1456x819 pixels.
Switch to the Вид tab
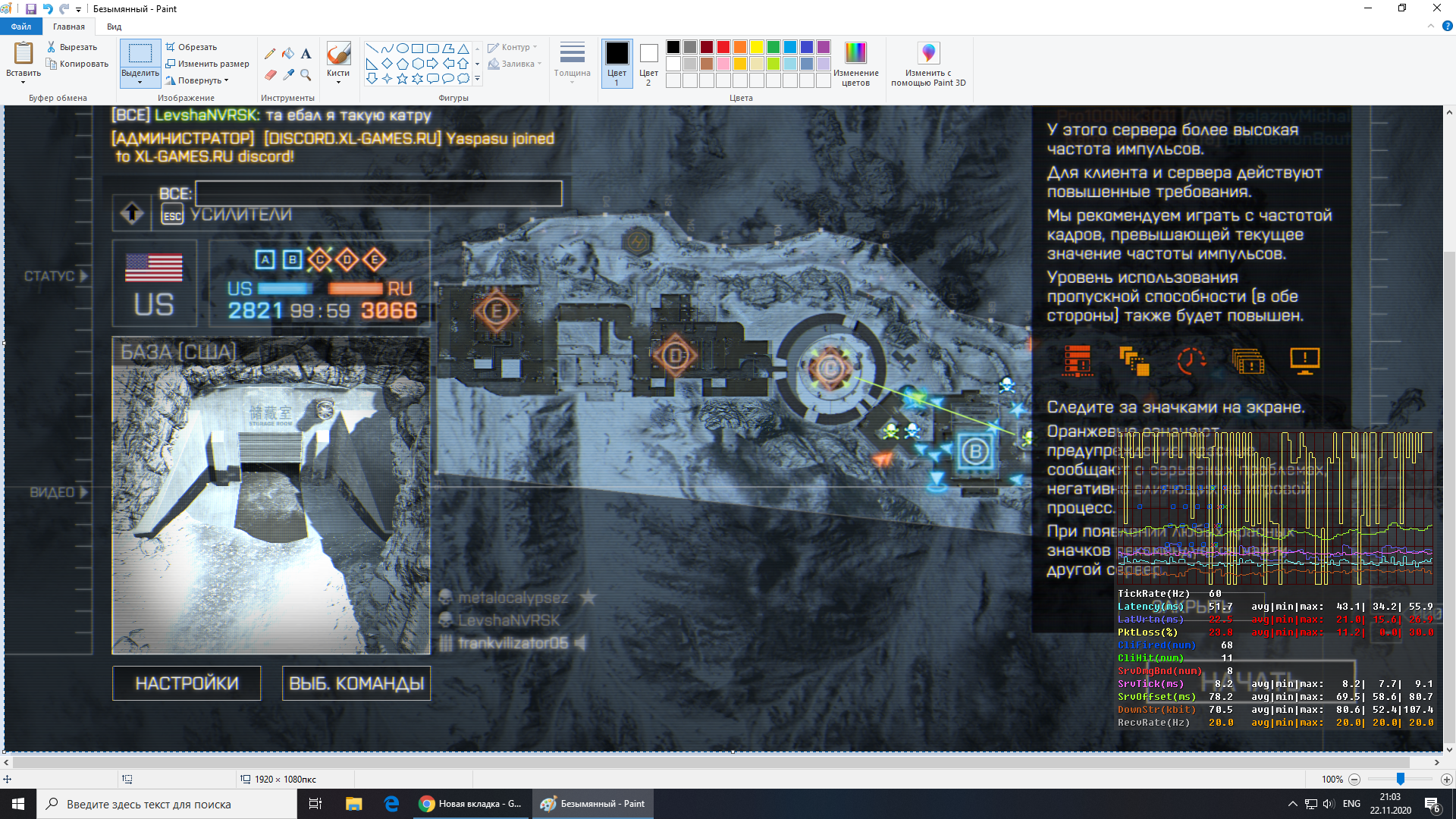point(114,27)
